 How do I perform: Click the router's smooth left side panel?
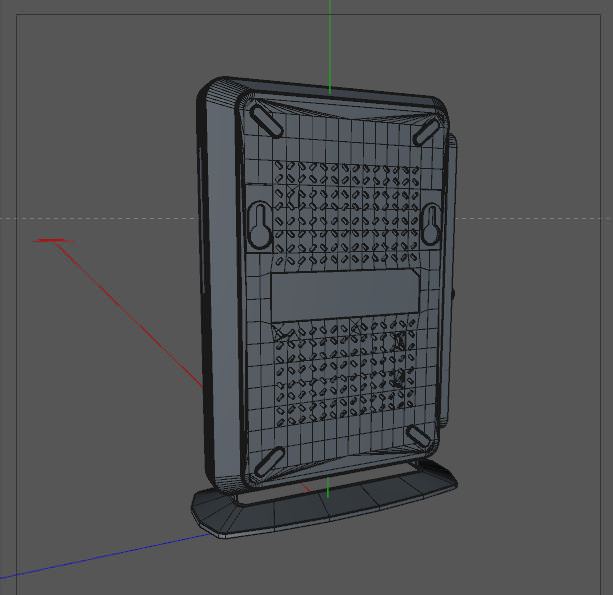[x=223, y=289]
